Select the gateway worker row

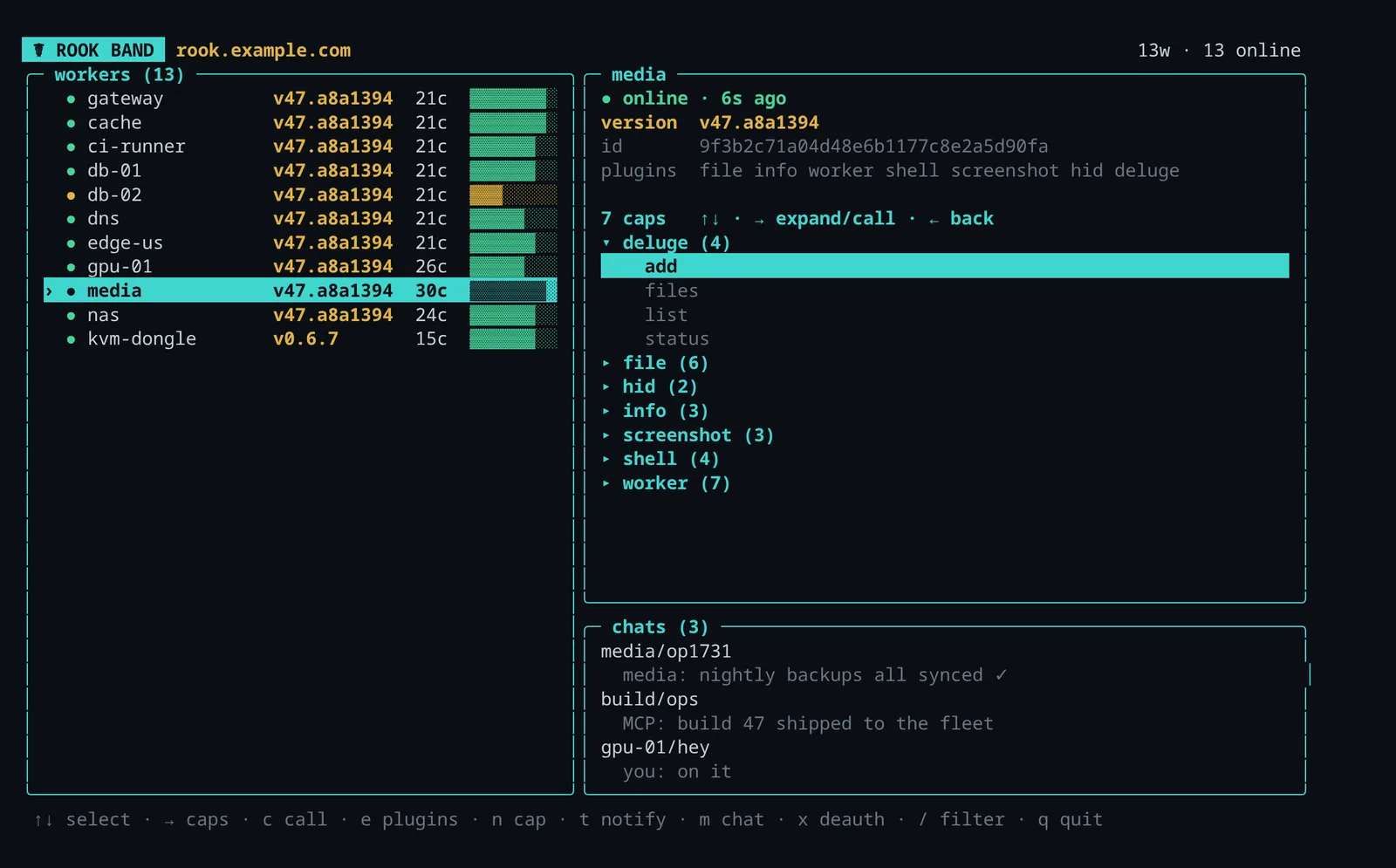[301, 99]
